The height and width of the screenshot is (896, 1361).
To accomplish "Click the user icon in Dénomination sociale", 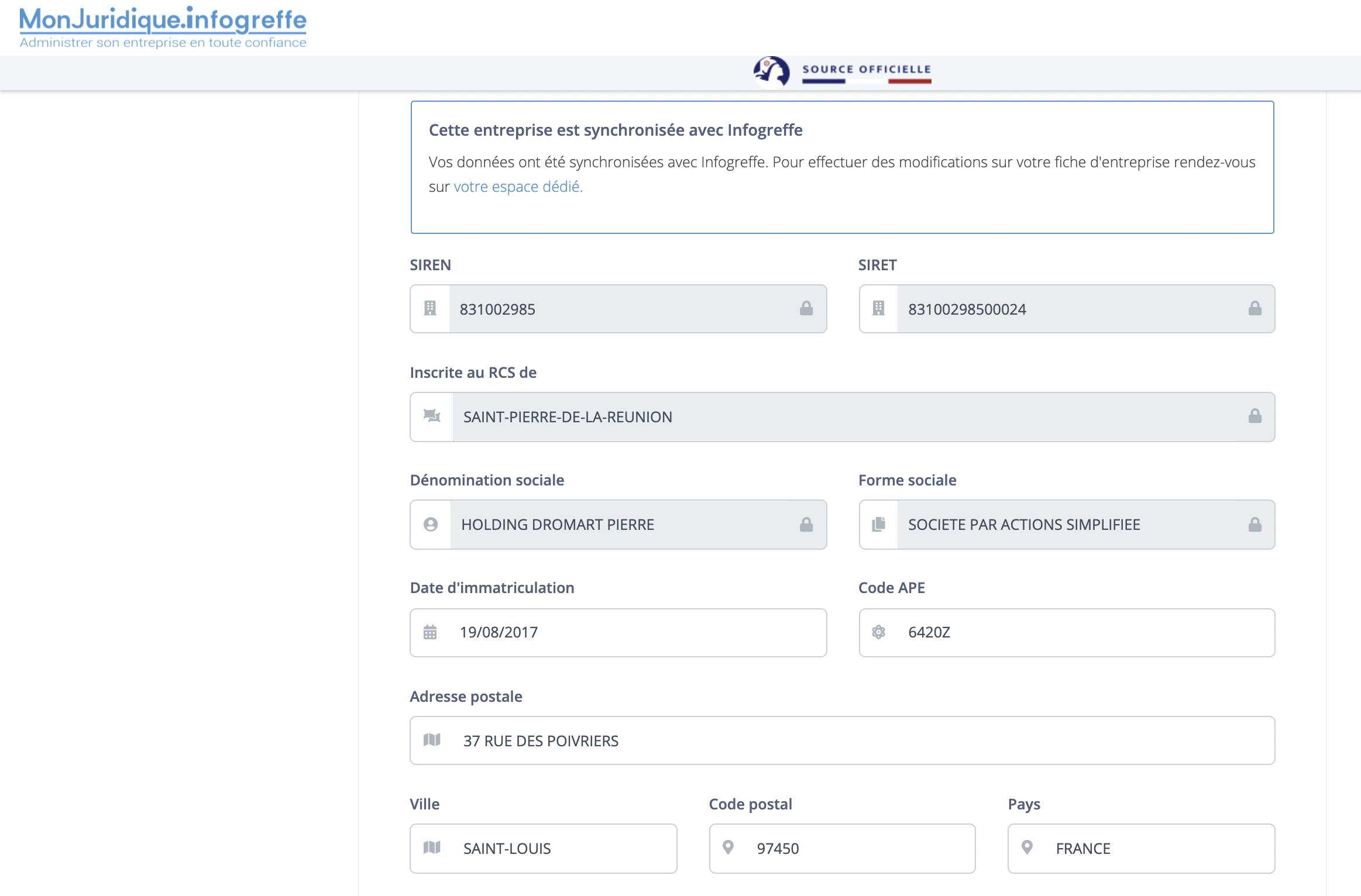I will point(431,524).
